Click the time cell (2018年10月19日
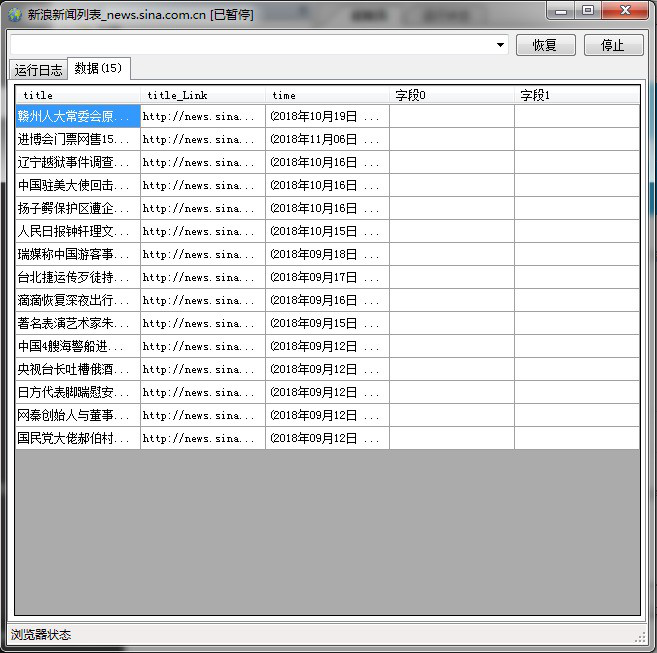Viewport: 657px width, 653px height. coord(327,116)
